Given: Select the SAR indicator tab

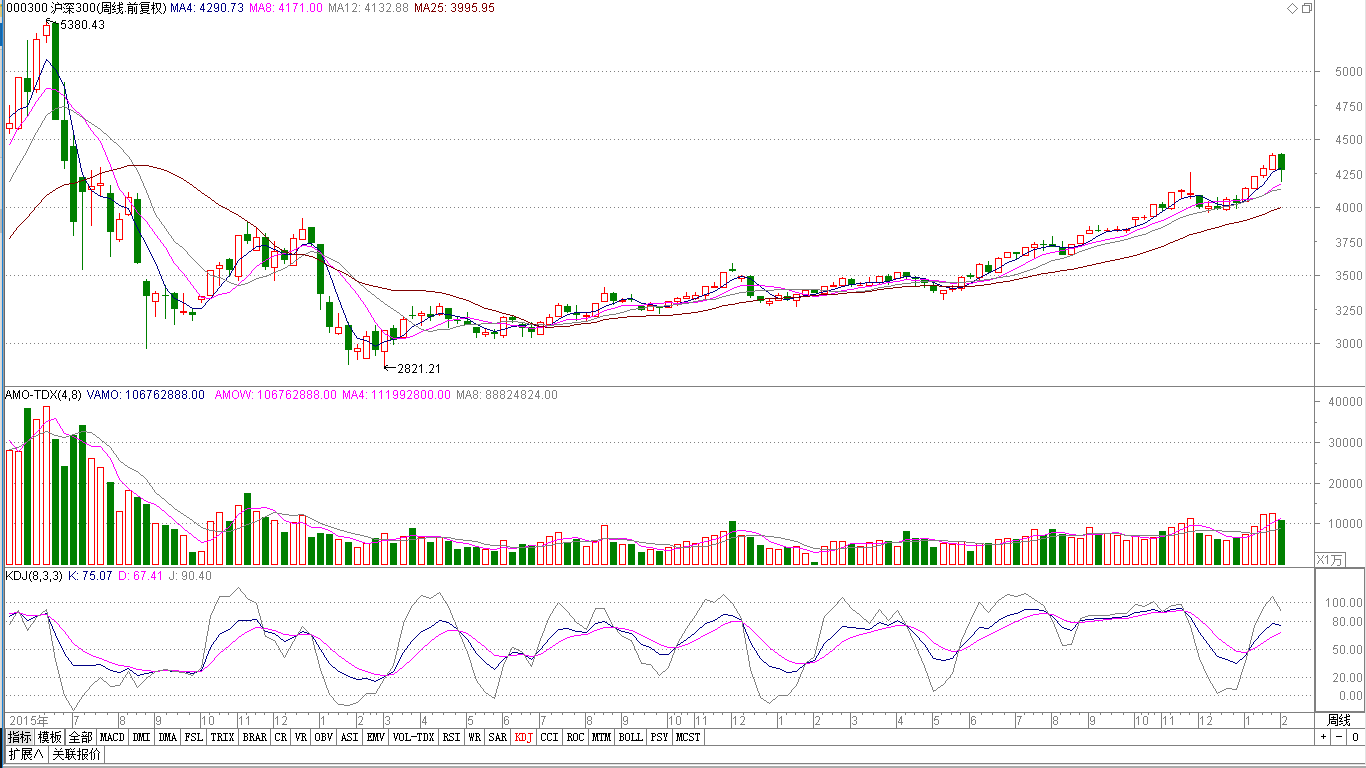Looking at the screenshot, I should pyautogui.click(x=497, y=737).
